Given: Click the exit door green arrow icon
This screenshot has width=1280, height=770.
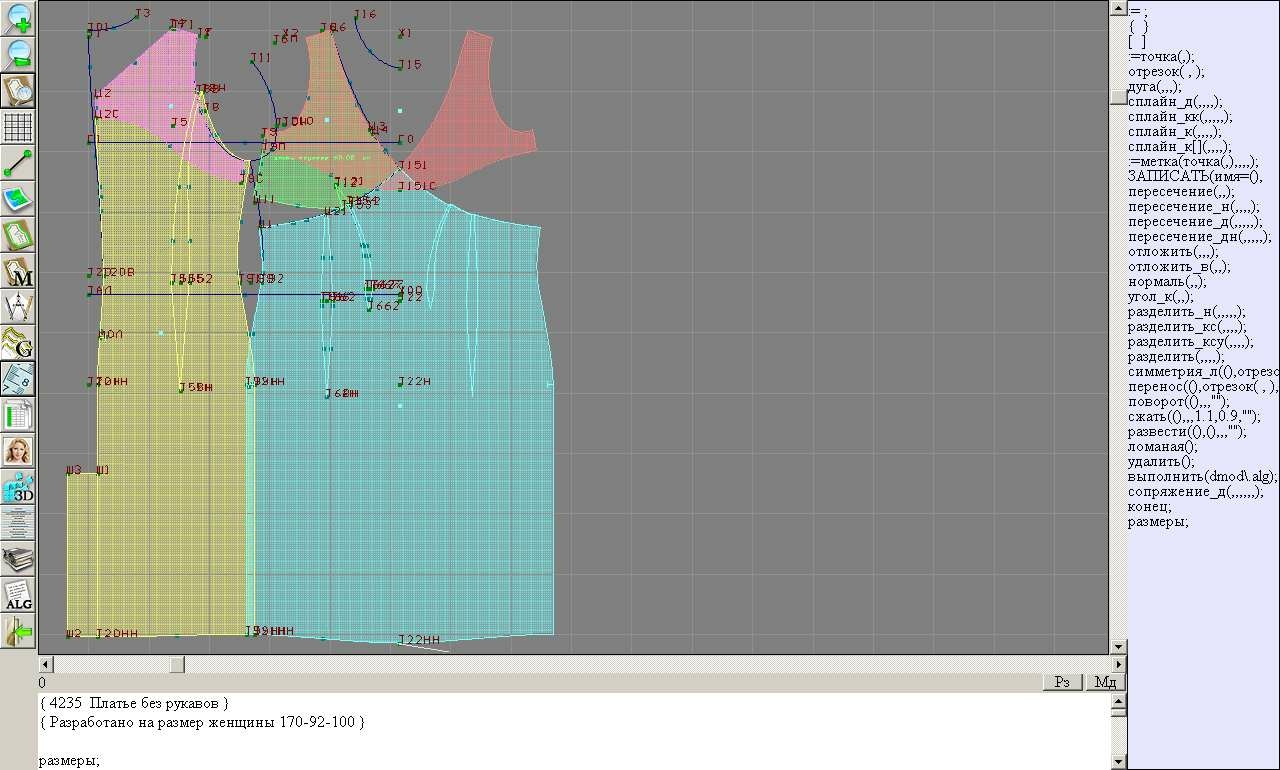Looking at the screenshot, I should [x=18, y=632].
